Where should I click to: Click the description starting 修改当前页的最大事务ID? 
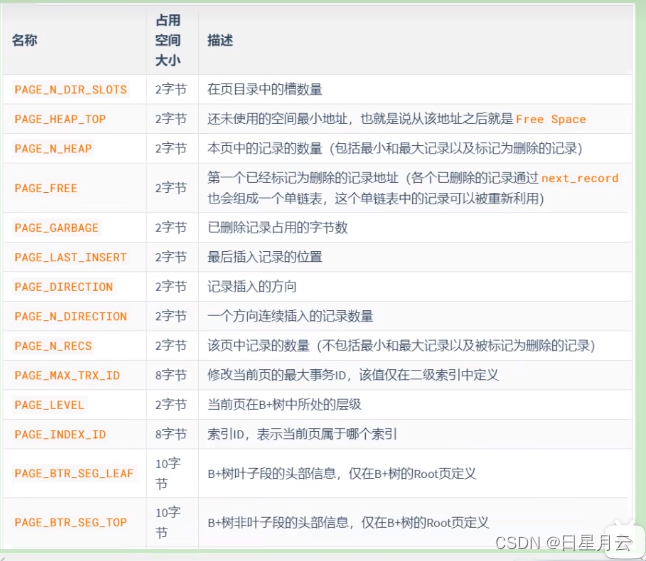[353, 375]
